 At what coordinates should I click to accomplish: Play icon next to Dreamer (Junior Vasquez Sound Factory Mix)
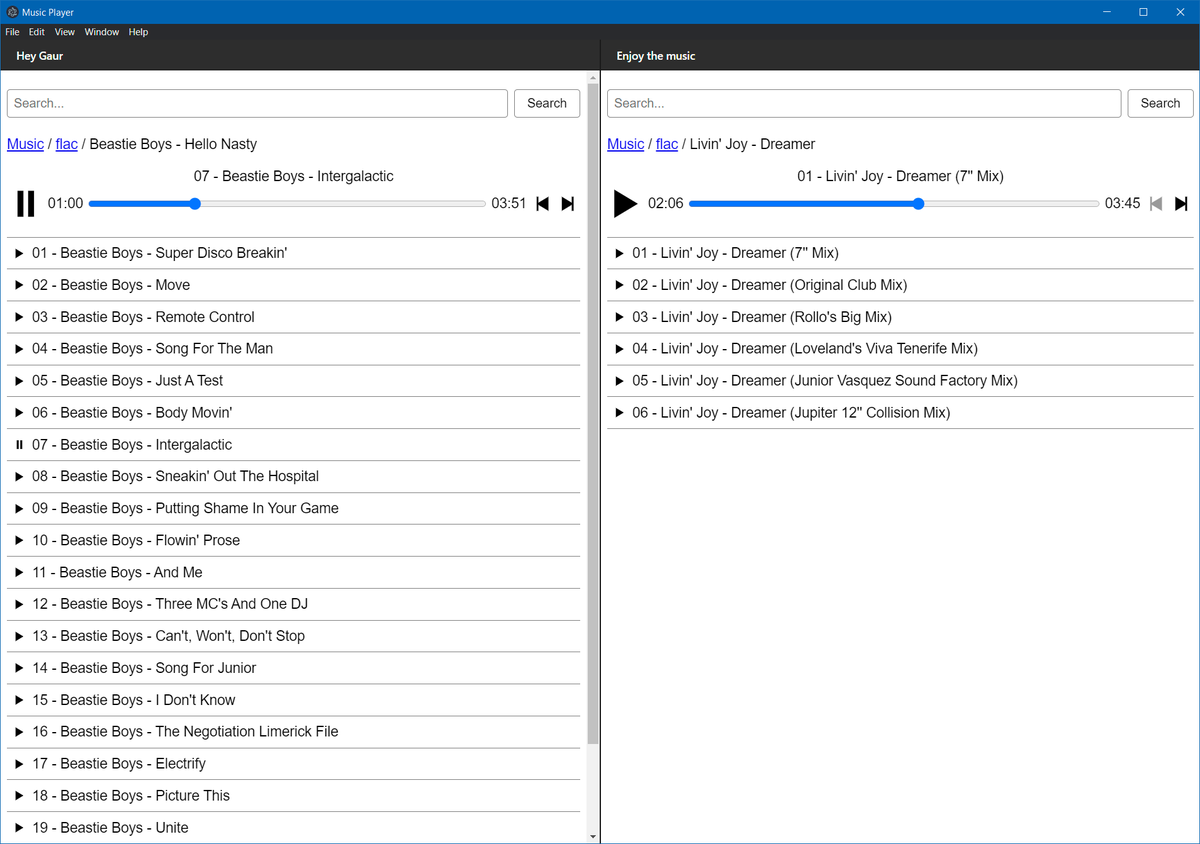tap(620, 381)
